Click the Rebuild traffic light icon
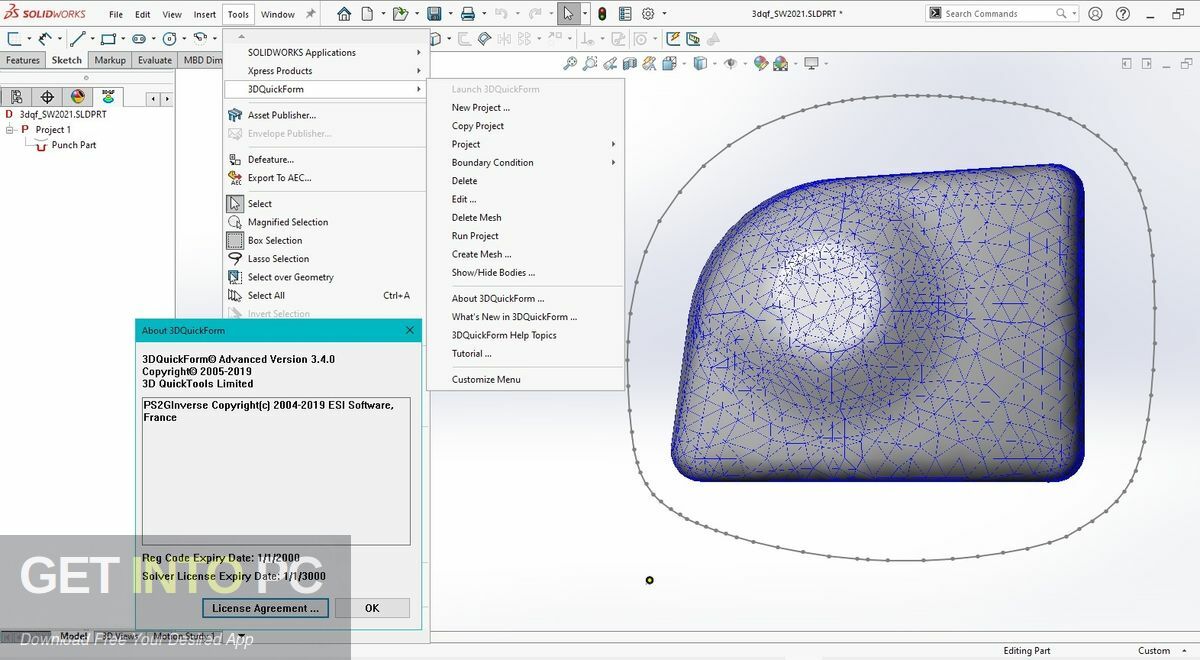The height and width of the screenshot is (660, 1200). coord(602,14)
